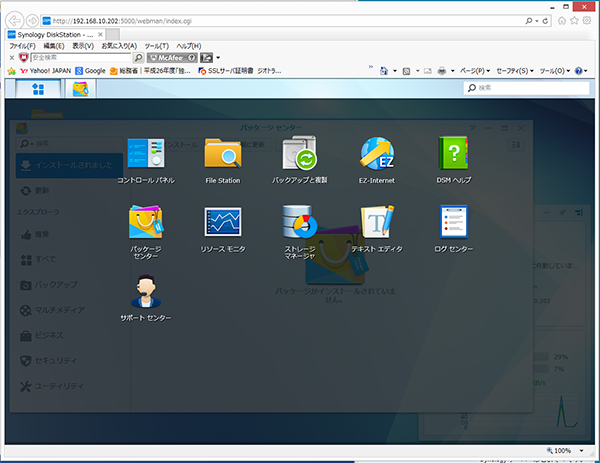600x463 pixels.
Task: Go back in the browser
Action: (15, 21)
